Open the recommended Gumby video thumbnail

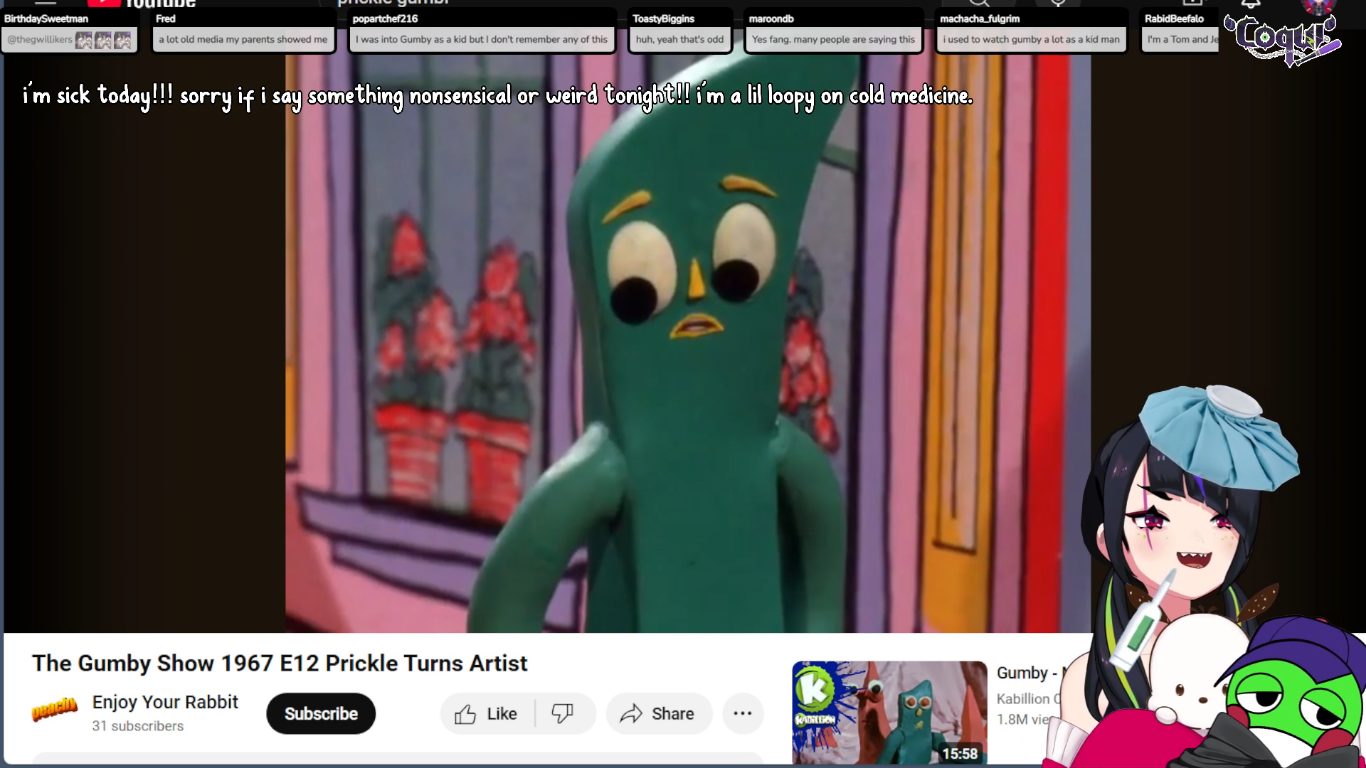(889, 712)
